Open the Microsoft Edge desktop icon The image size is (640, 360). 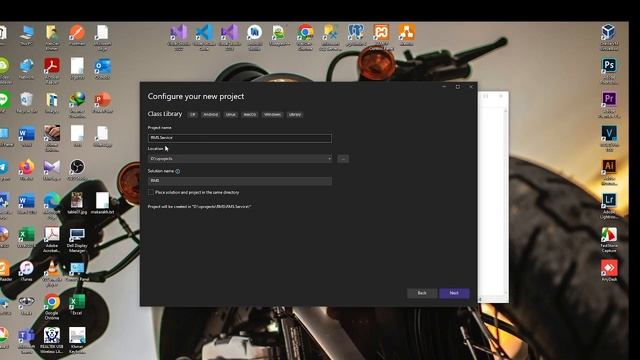click(52, 205)
